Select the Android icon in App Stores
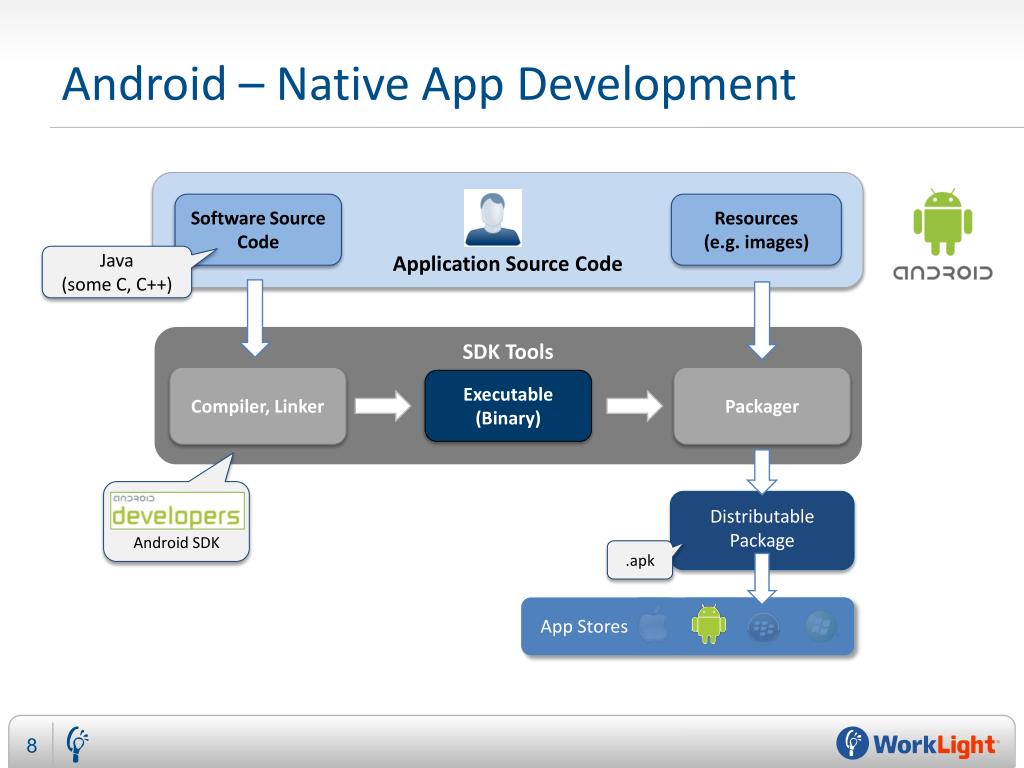Viewport: 1024px width, 768px height. [709, 624]
